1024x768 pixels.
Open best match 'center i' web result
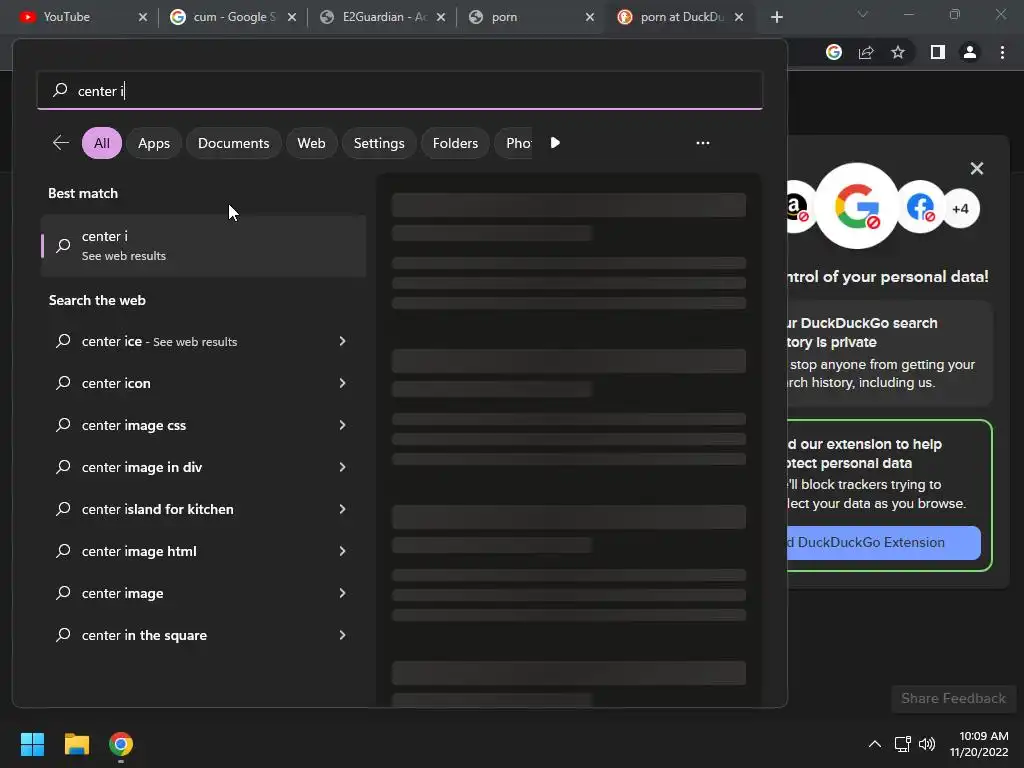(203, 246)
